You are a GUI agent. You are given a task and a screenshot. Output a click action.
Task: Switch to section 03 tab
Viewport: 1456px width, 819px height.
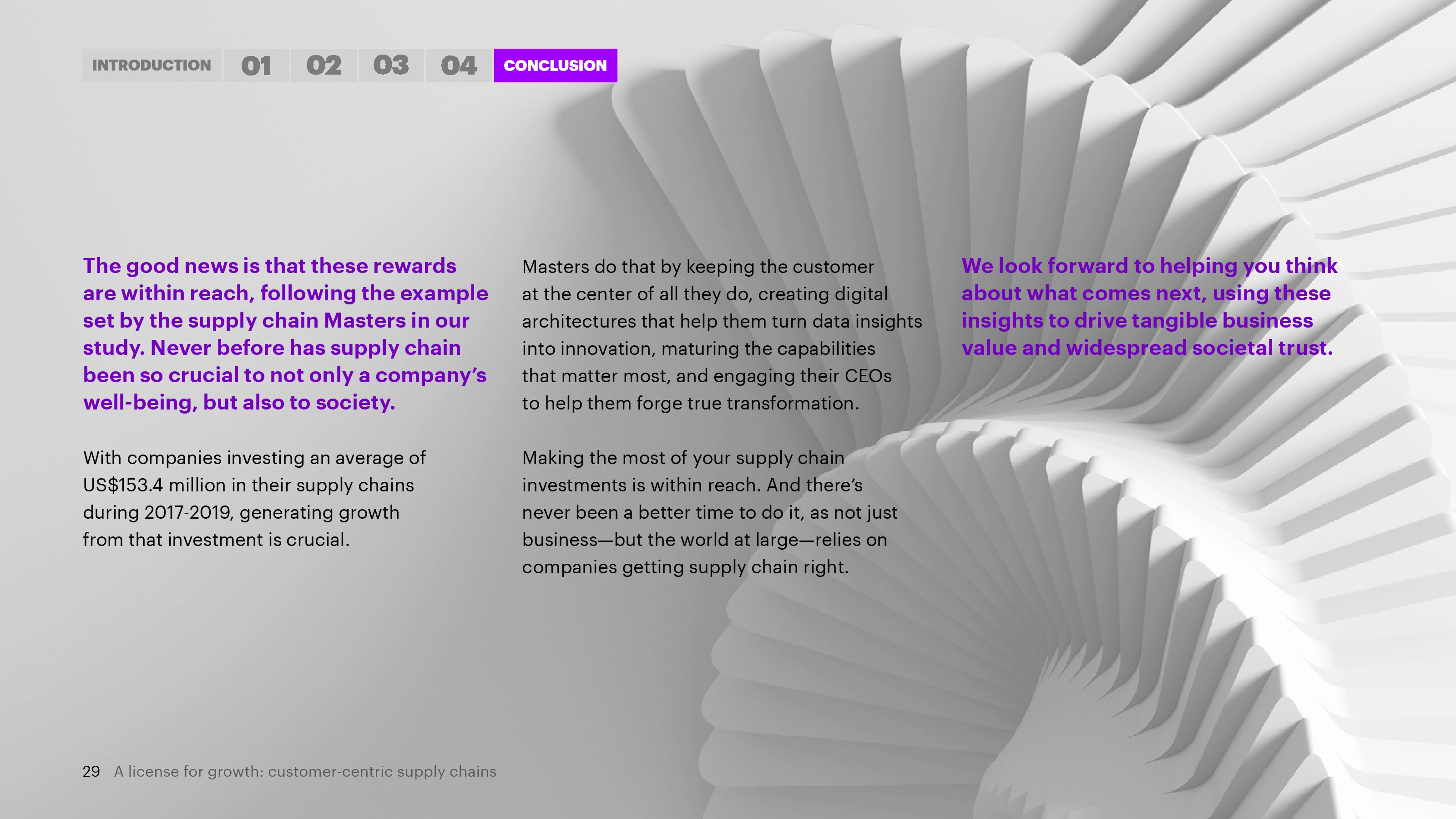[391, 66]
